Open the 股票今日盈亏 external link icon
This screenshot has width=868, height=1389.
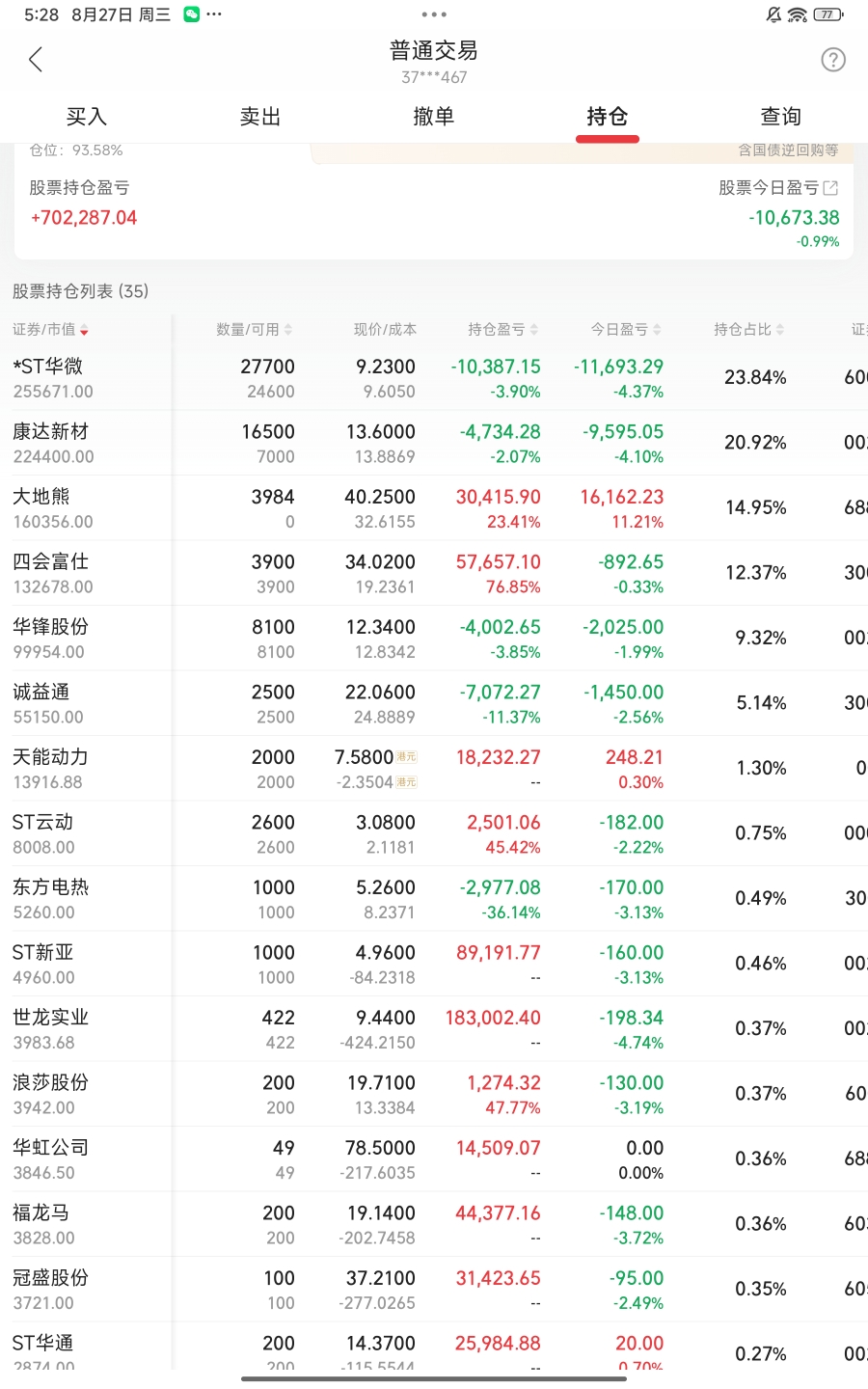tap(830, 188)
